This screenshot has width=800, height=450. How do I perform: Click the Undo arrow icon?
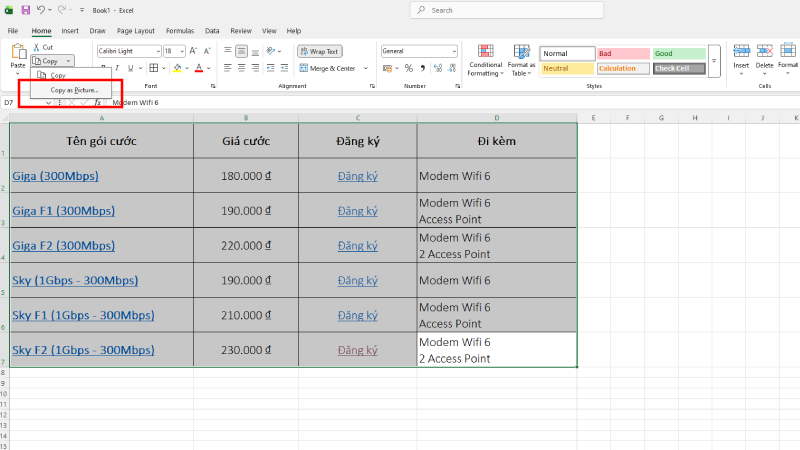(41, 9)
